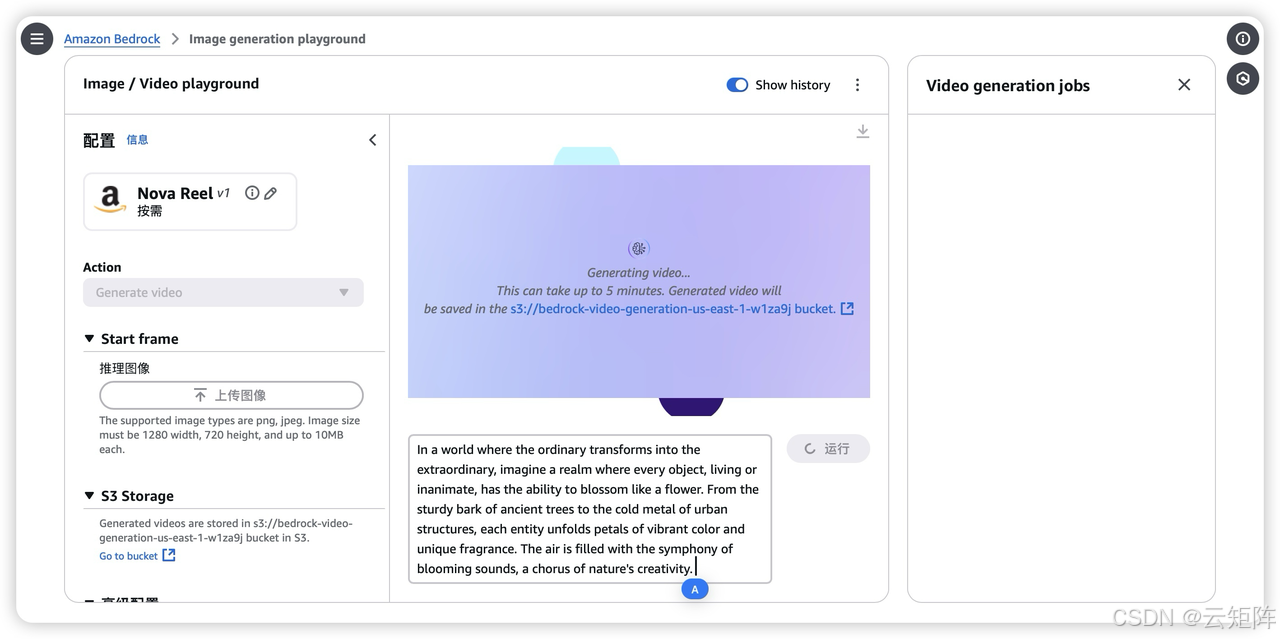Screen dimensions: 1280x639
Task: Open the info panel icon at top right
Action: point(1243,39)
